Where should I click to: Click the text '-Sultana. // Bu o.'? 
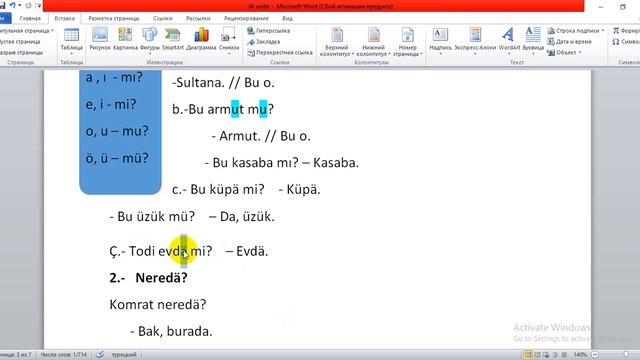(223, 83)
